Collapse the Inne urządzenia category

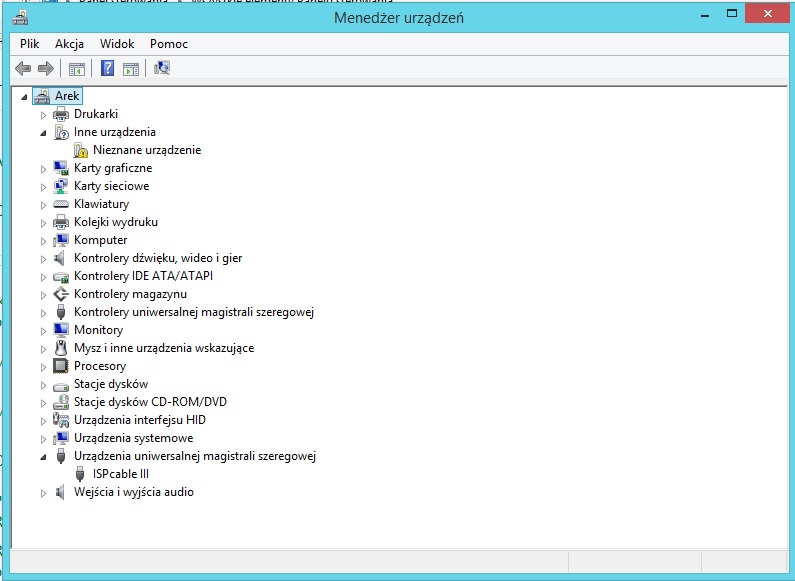[x=43, y=132]
